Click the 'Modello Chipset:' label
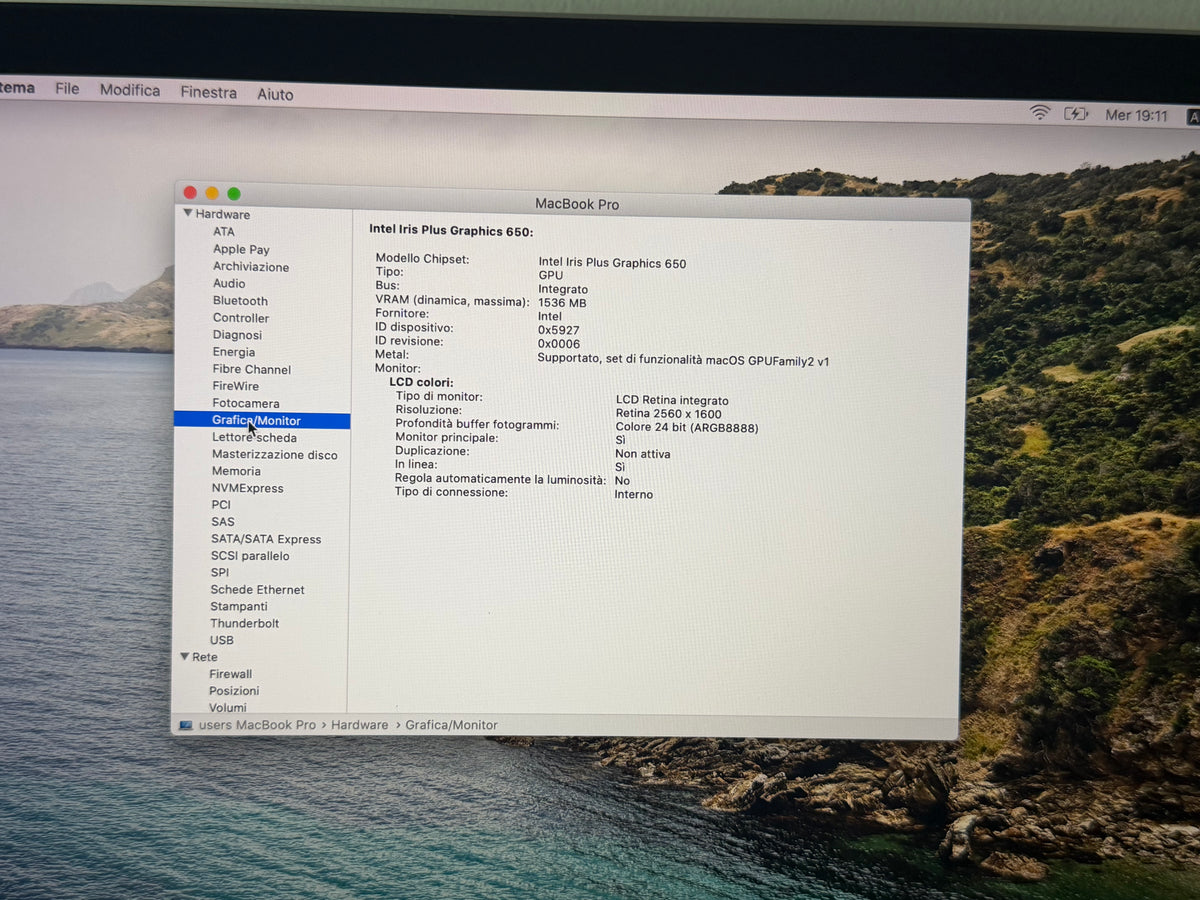This screenshot has width=1200, height=900. (422, 259)
